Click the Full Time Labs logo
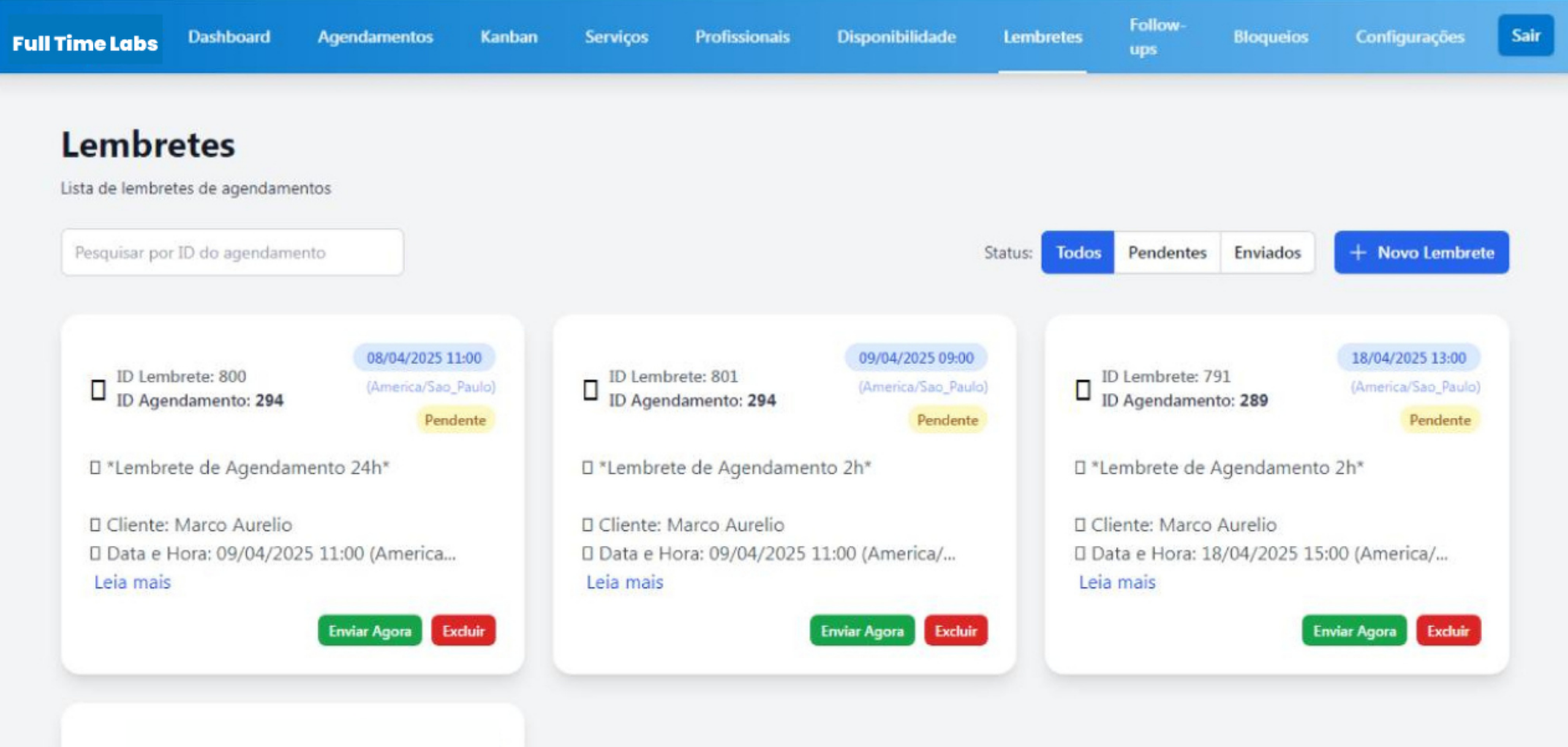Viewport: 1568px width, 747px height. 85,43
